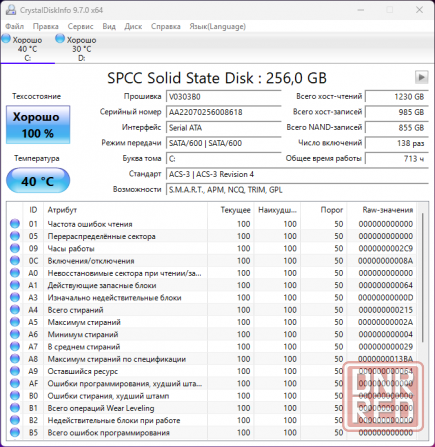Open the Язык(Language) menu
435x447 pixels.
218,26
